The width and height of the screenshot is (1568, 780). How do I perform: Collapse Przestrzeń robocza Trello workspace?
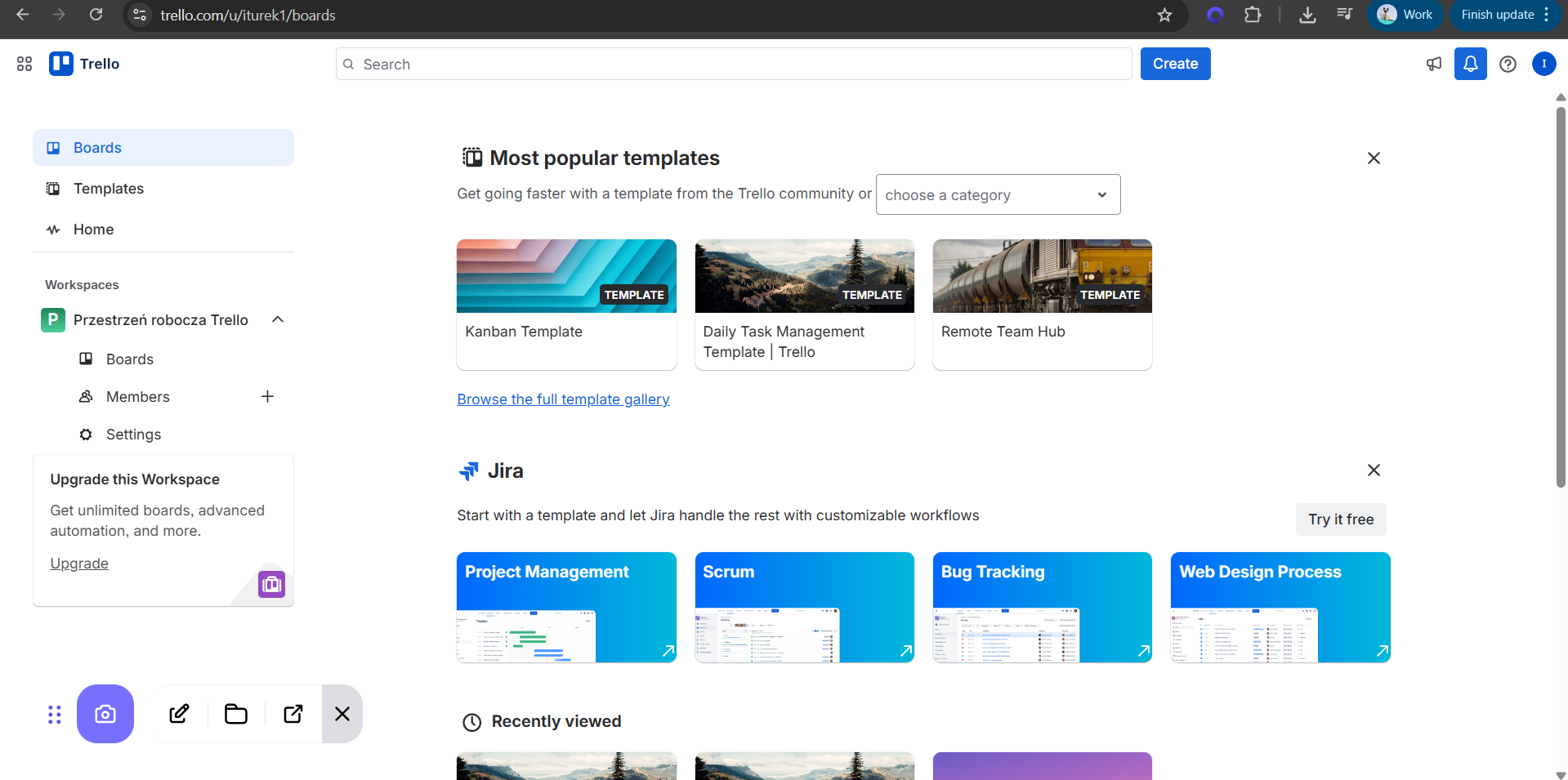(x=278, y=319)
